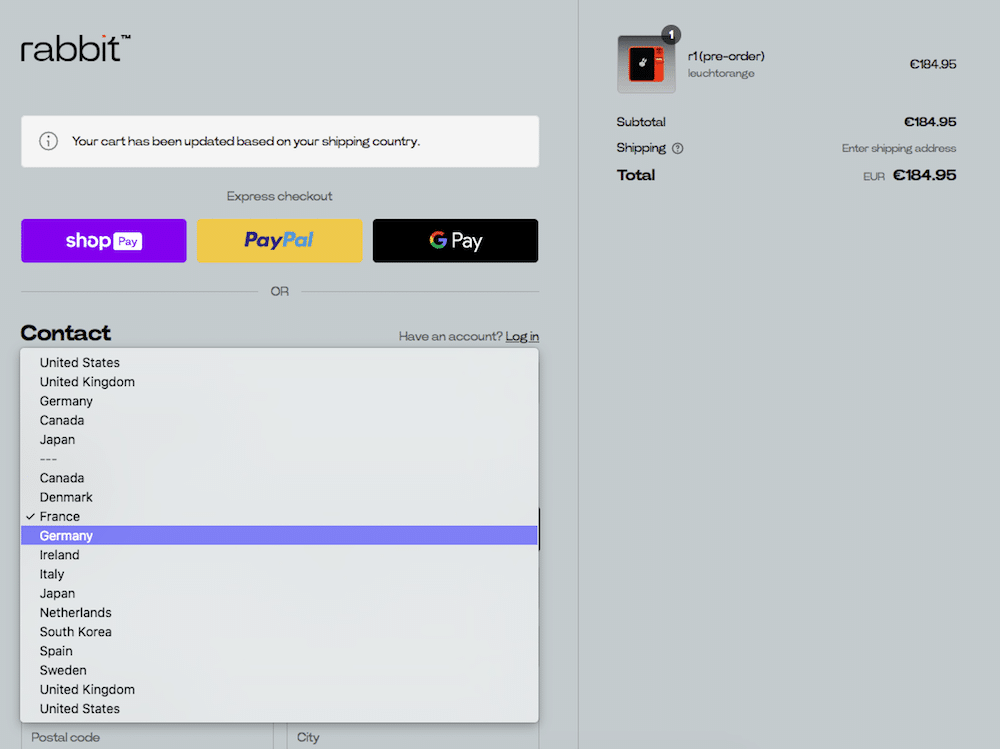Viewport: 1000px width, 749px height.
Task: Choose United Kingdom below Sweden
Action: (279, 689)
